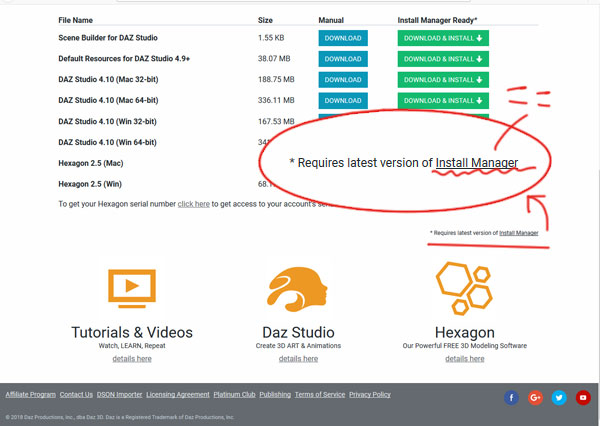This screenshot has height=426, width=600.
Task: Download DAZ Studio 4.10 Mac 64-bit manually
Action: coord(343,101)
